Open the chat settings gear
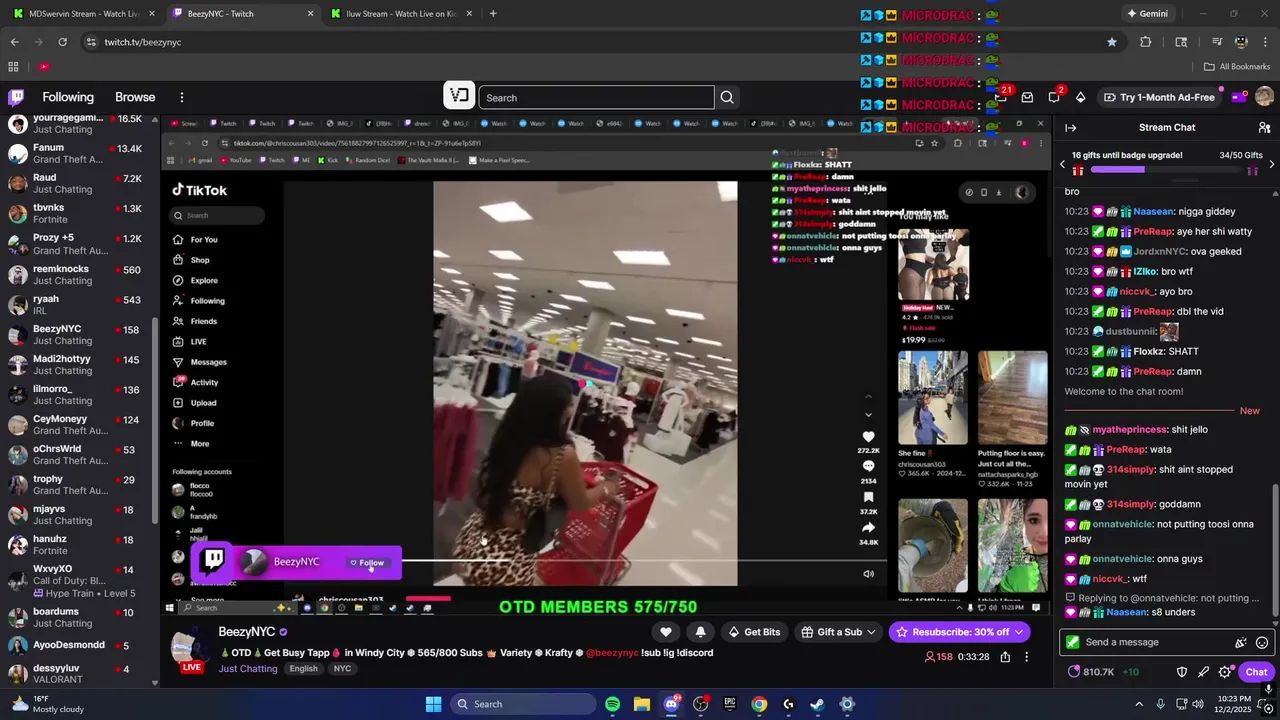The height and width of the screenshot is (720, 1280). [1225, 672]
